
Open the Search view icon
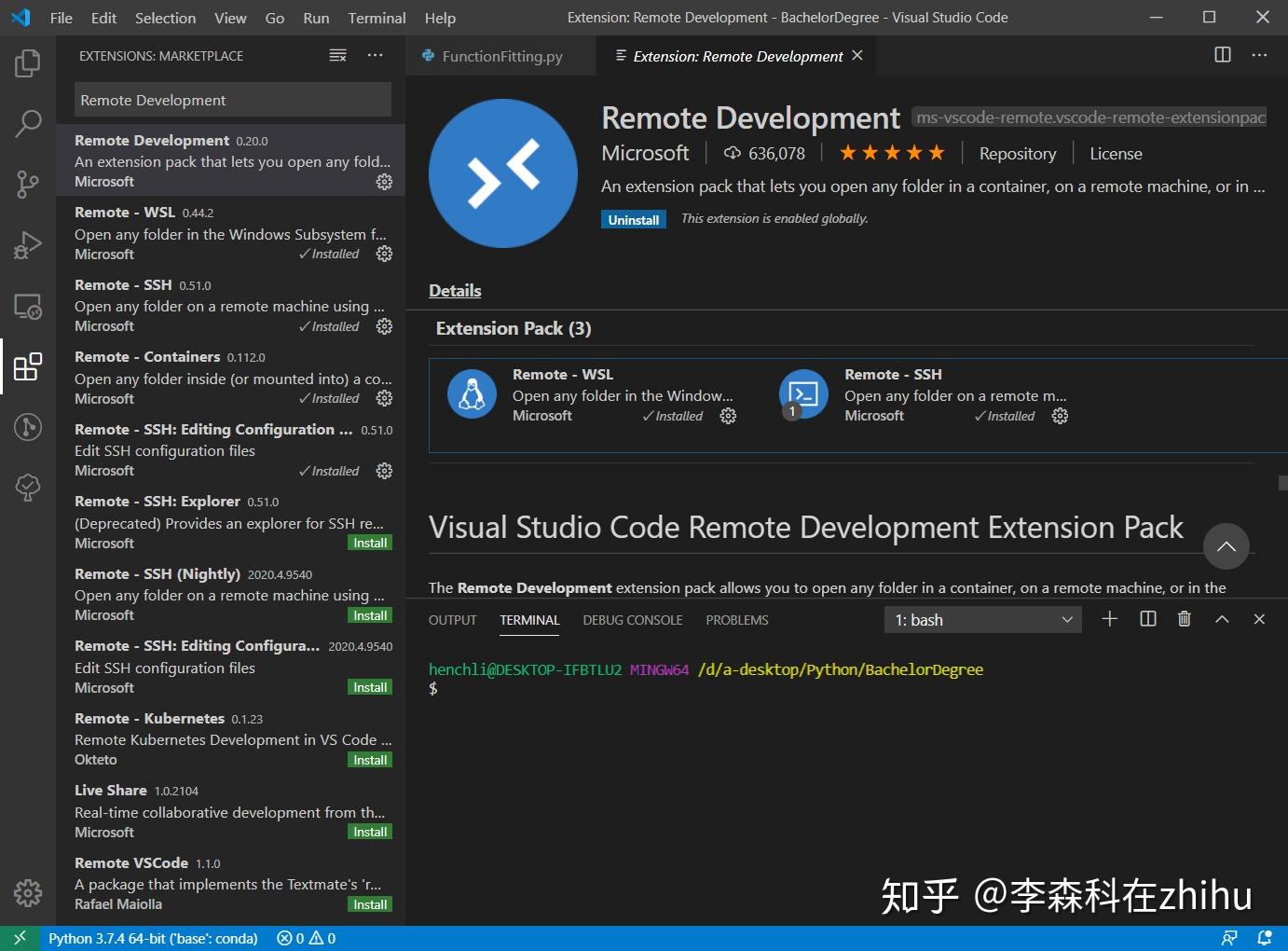pos(27,123)
